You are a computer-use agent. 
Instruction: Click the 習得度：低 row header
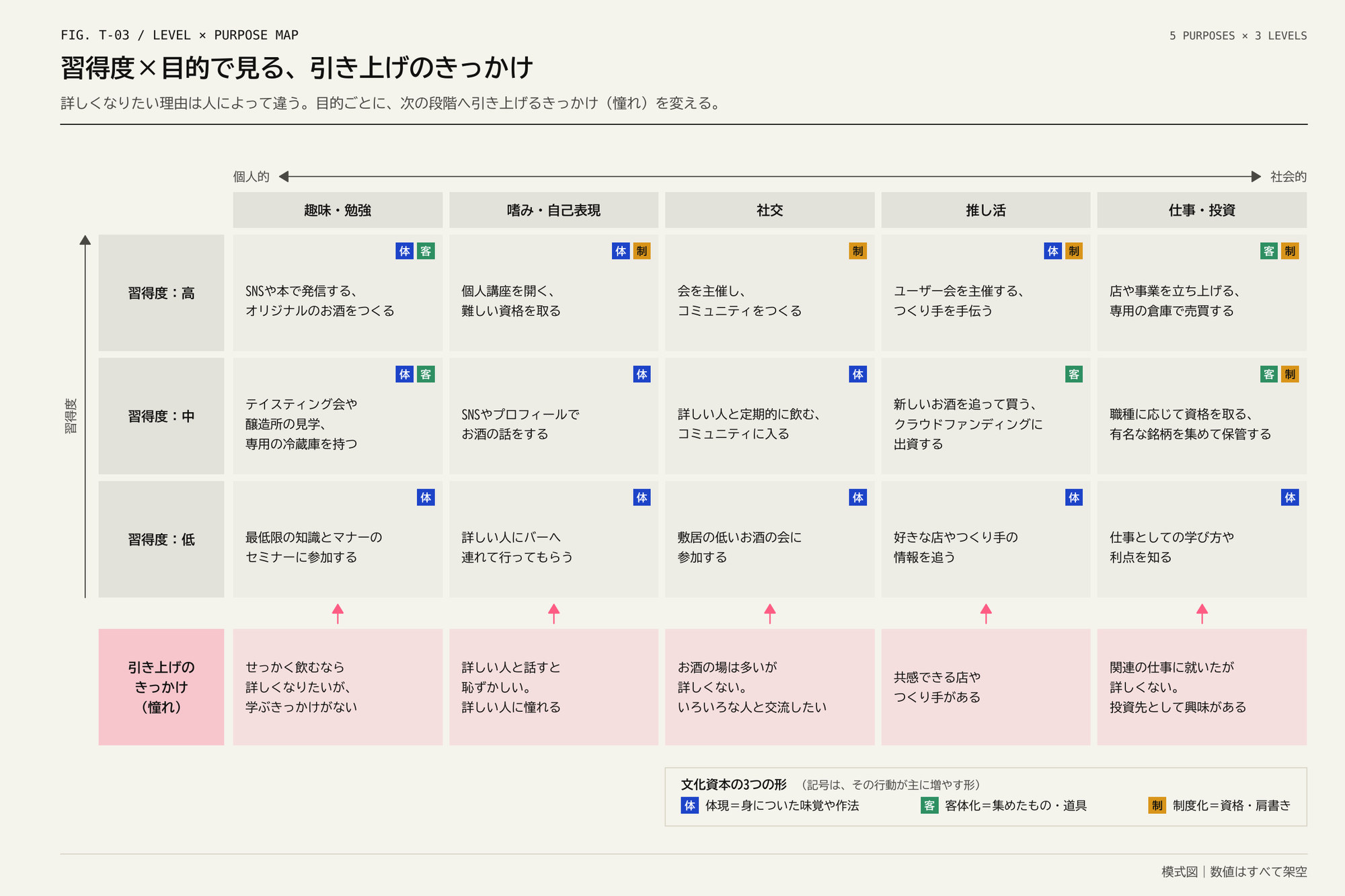161,539
